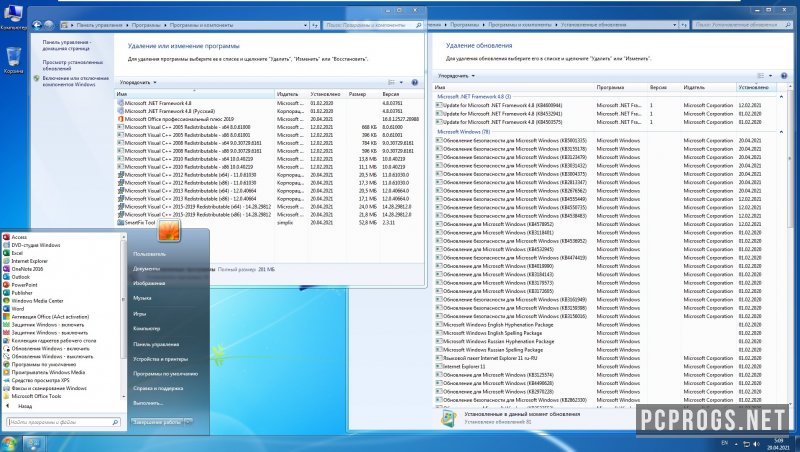The image size is (800, 452).
Task: Select Update for .NET Framework 4.8 (KB4600944)
Action: click(x=606, y=106)
